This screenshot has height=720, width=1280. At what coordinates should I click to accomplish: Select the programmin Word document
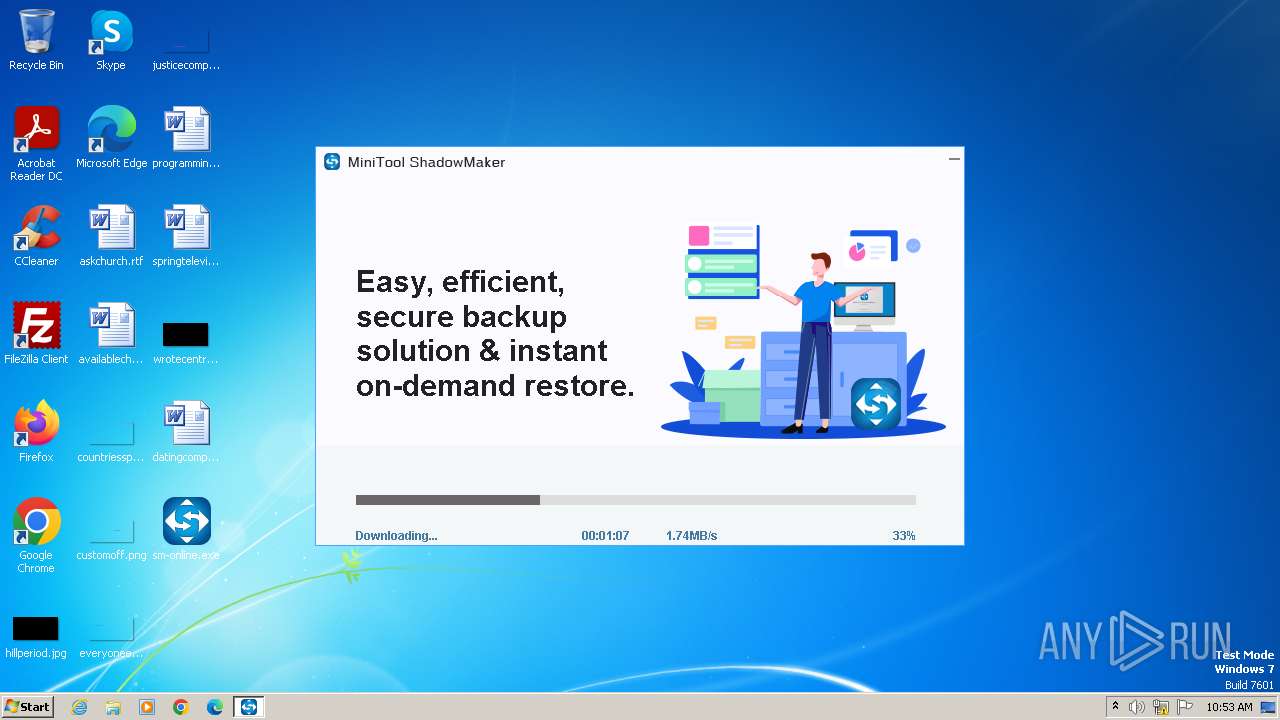(186, 138)
